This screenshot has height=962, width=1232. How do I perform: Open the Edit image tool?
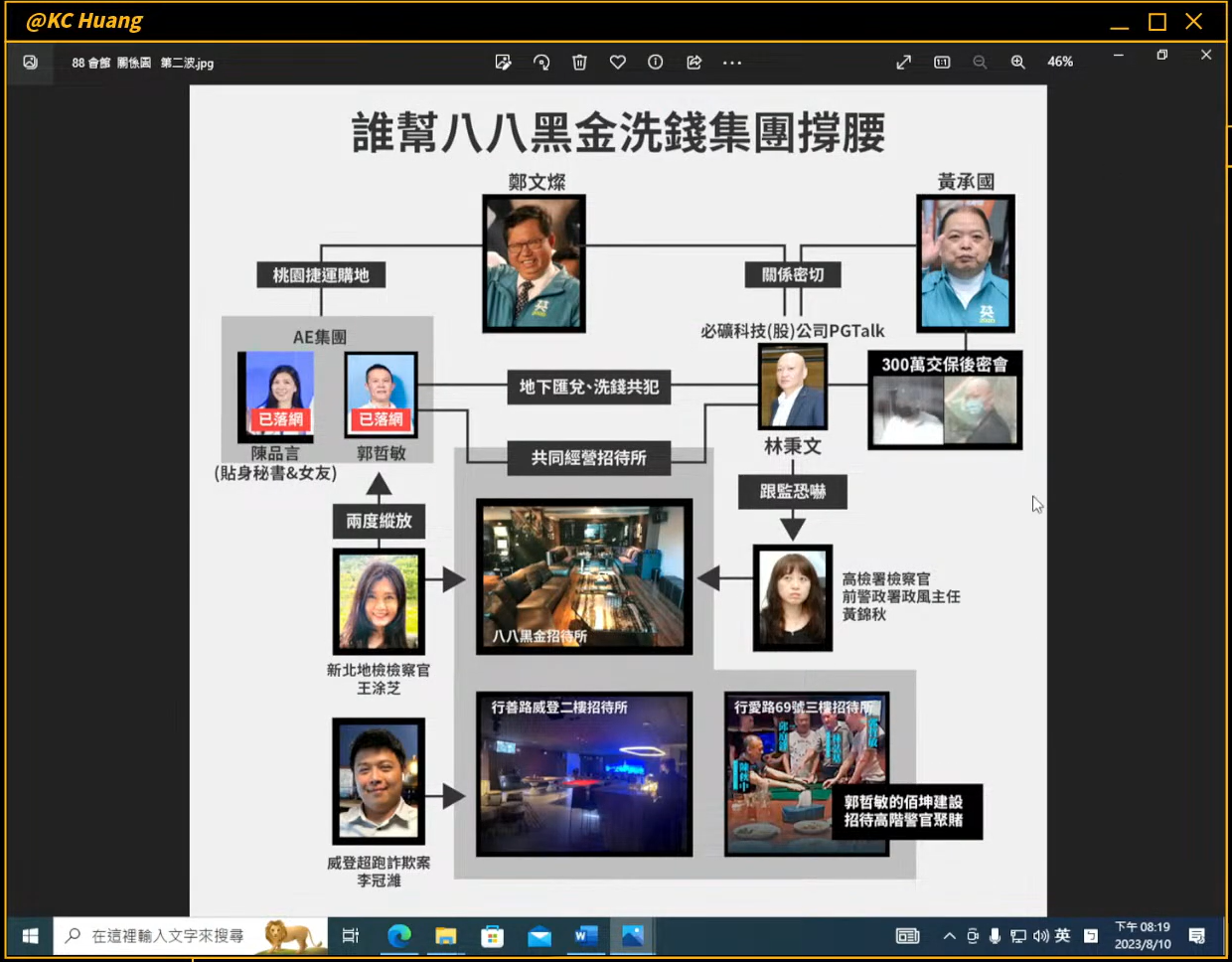(503, 63)
